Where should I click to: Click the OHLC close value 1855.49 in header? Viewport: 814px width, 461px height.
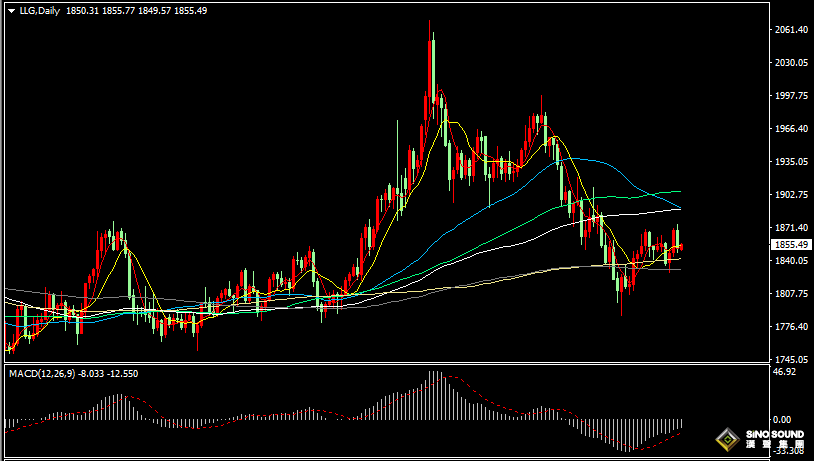191,10
